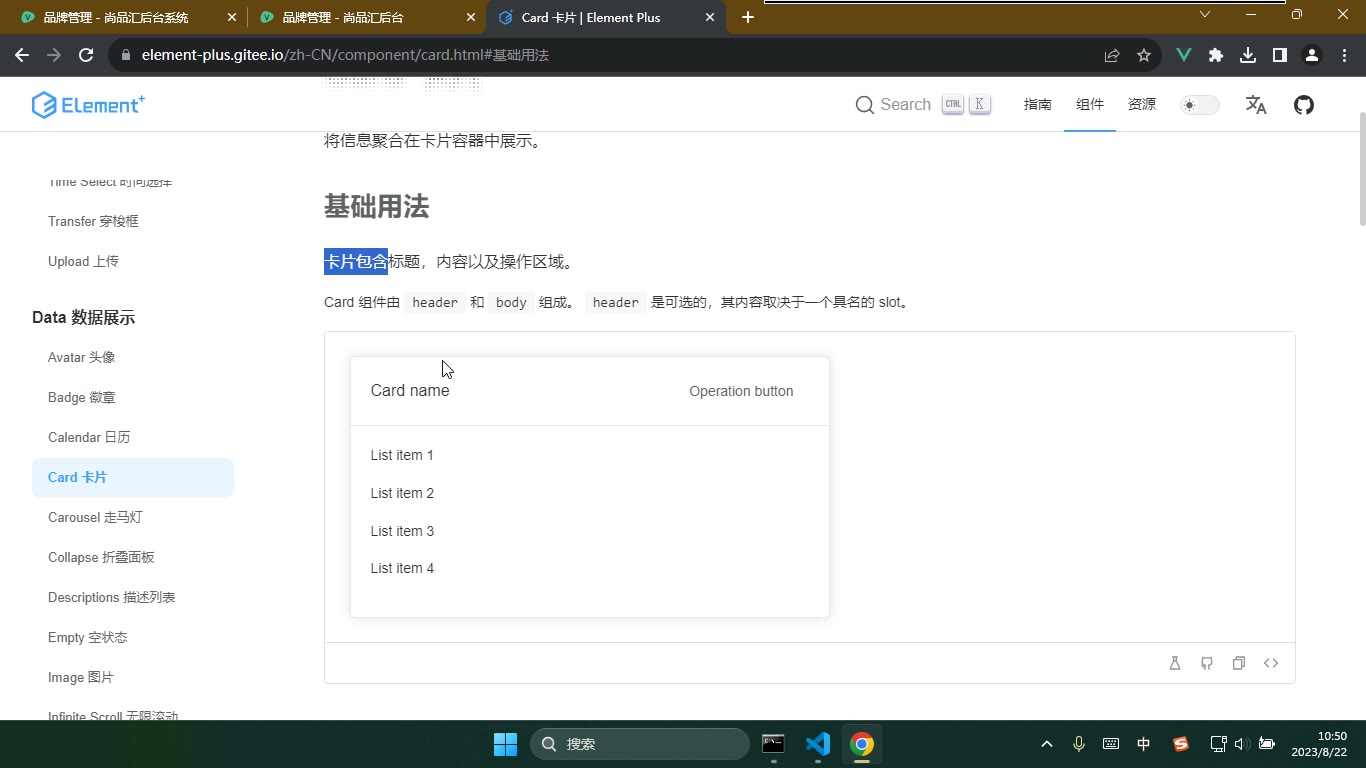The height and width of the screenshot is (768, 1366).
Task: Open the Chrome profile avatar
Action: pyautogui.click(x=1312, y=55)
